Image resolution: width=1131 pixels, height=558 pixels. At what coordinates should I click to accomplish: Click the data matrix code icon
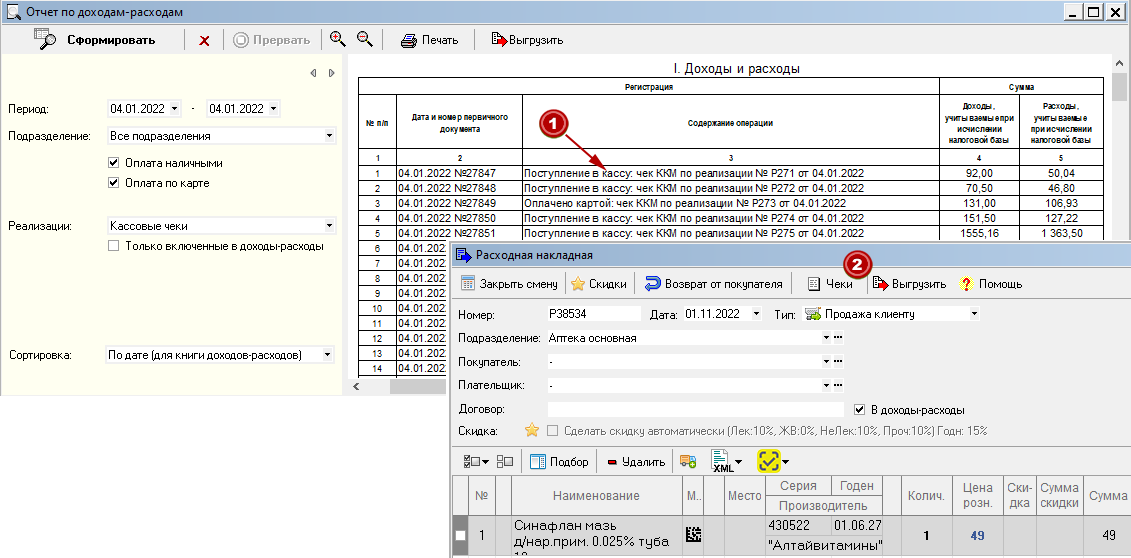[693, 535]
